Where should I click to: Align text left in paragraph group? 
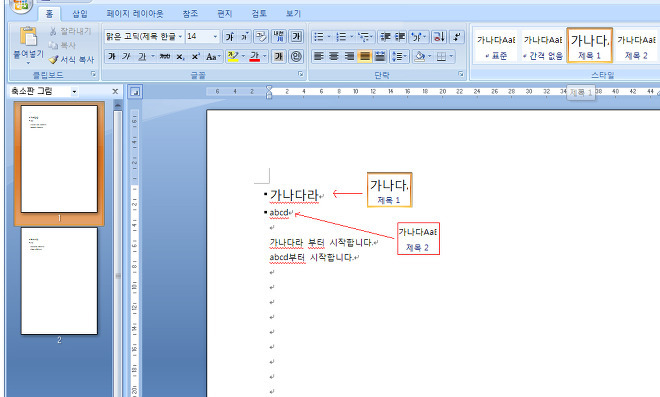pyautogui.click(x=319, y=56)
